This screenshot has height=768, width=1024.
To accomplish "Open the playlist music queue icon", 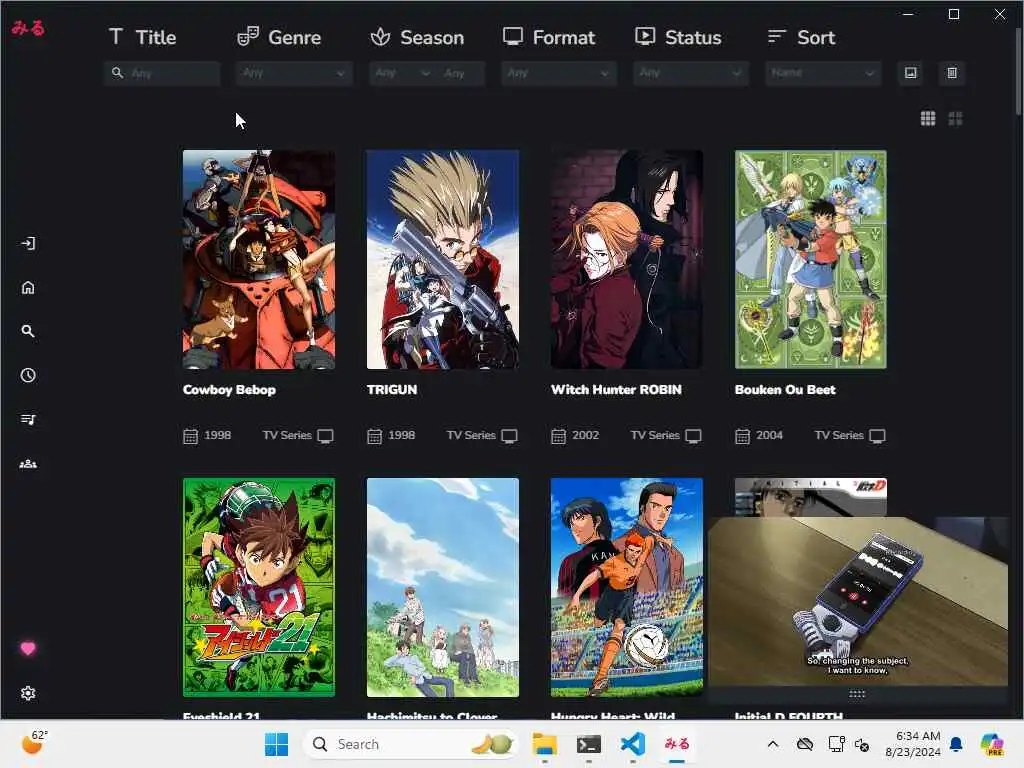I will 28,419.
